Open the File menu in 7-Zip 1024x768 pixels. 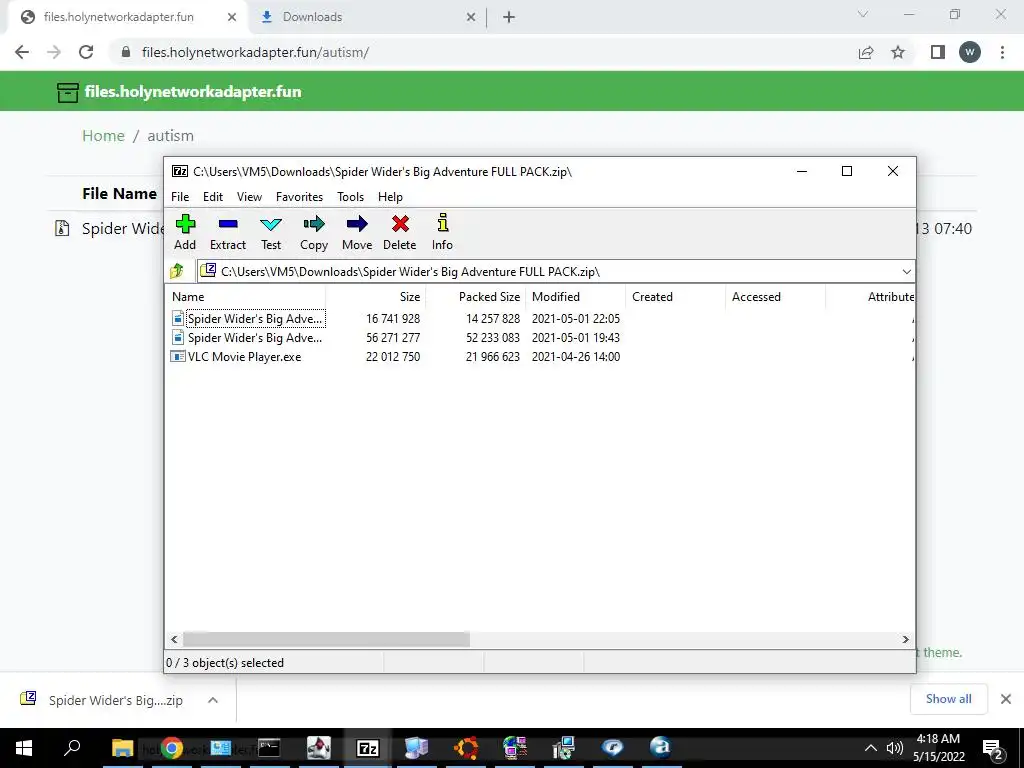180,197
